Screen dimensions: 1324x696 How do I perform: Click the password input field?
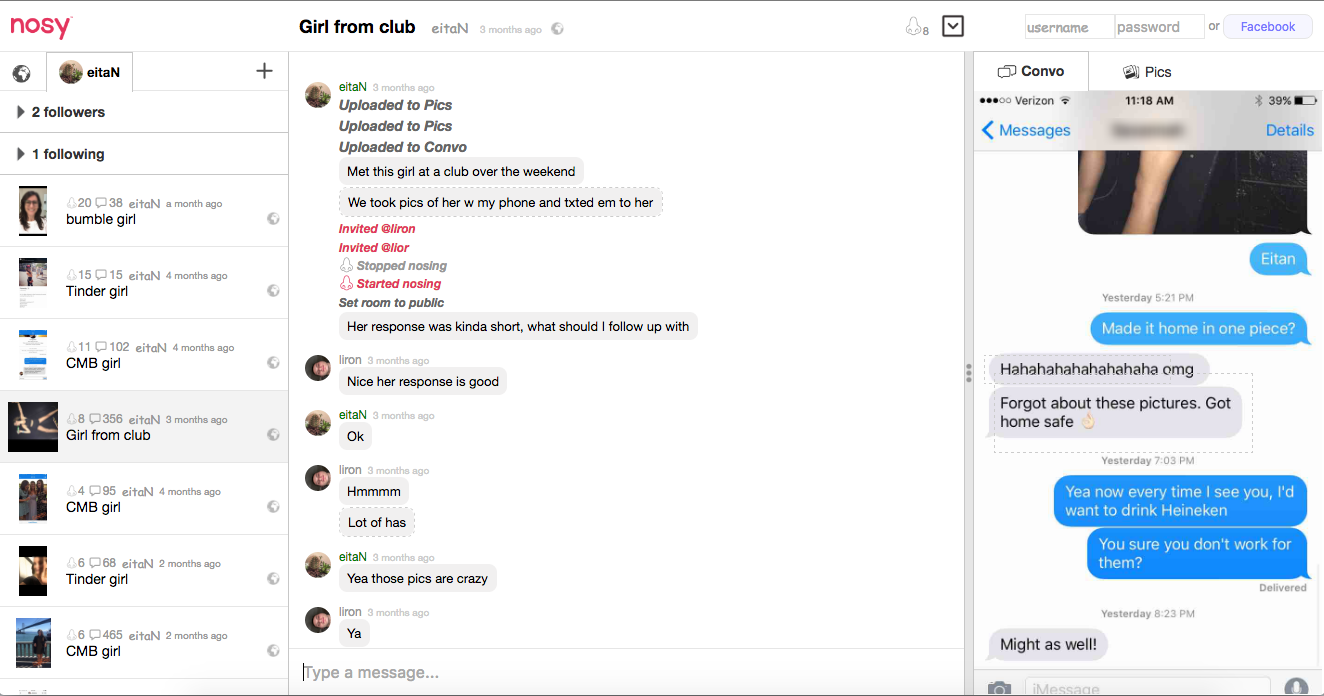point(1159,27)
